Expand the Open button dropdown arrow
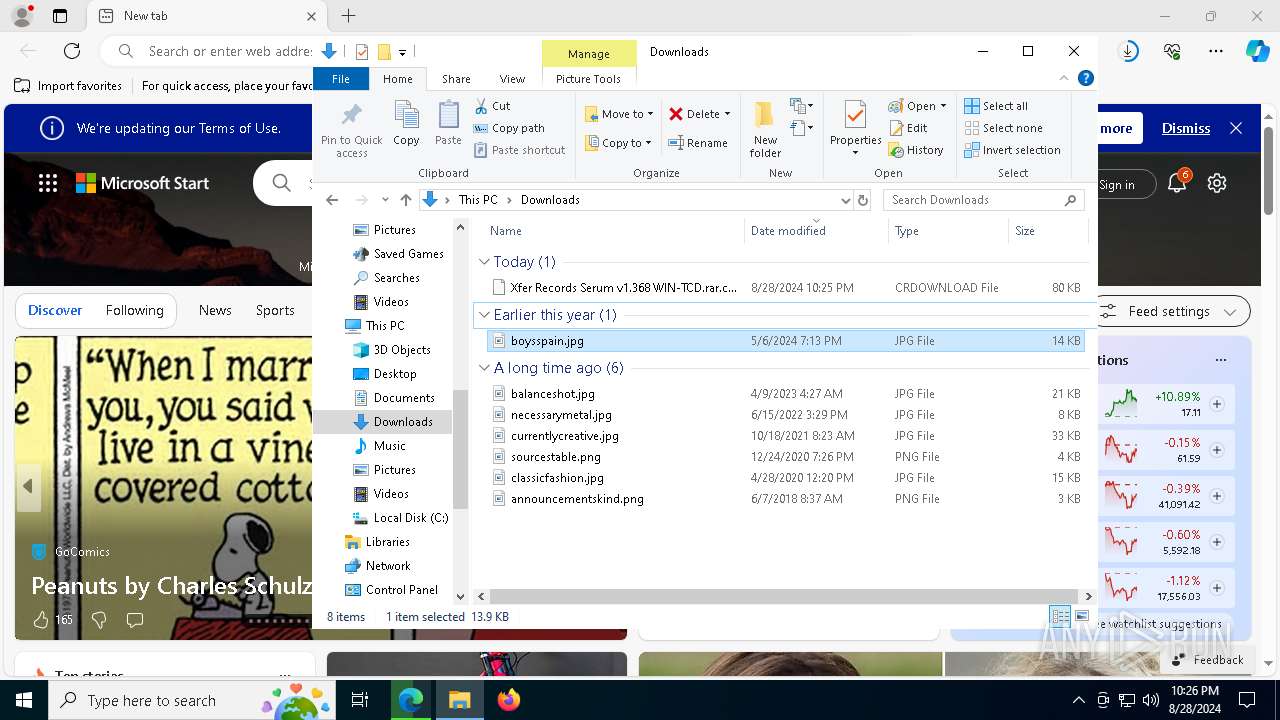Viewport: 1280px width, 720px height. pyautogui.click(x=943, y=106)
